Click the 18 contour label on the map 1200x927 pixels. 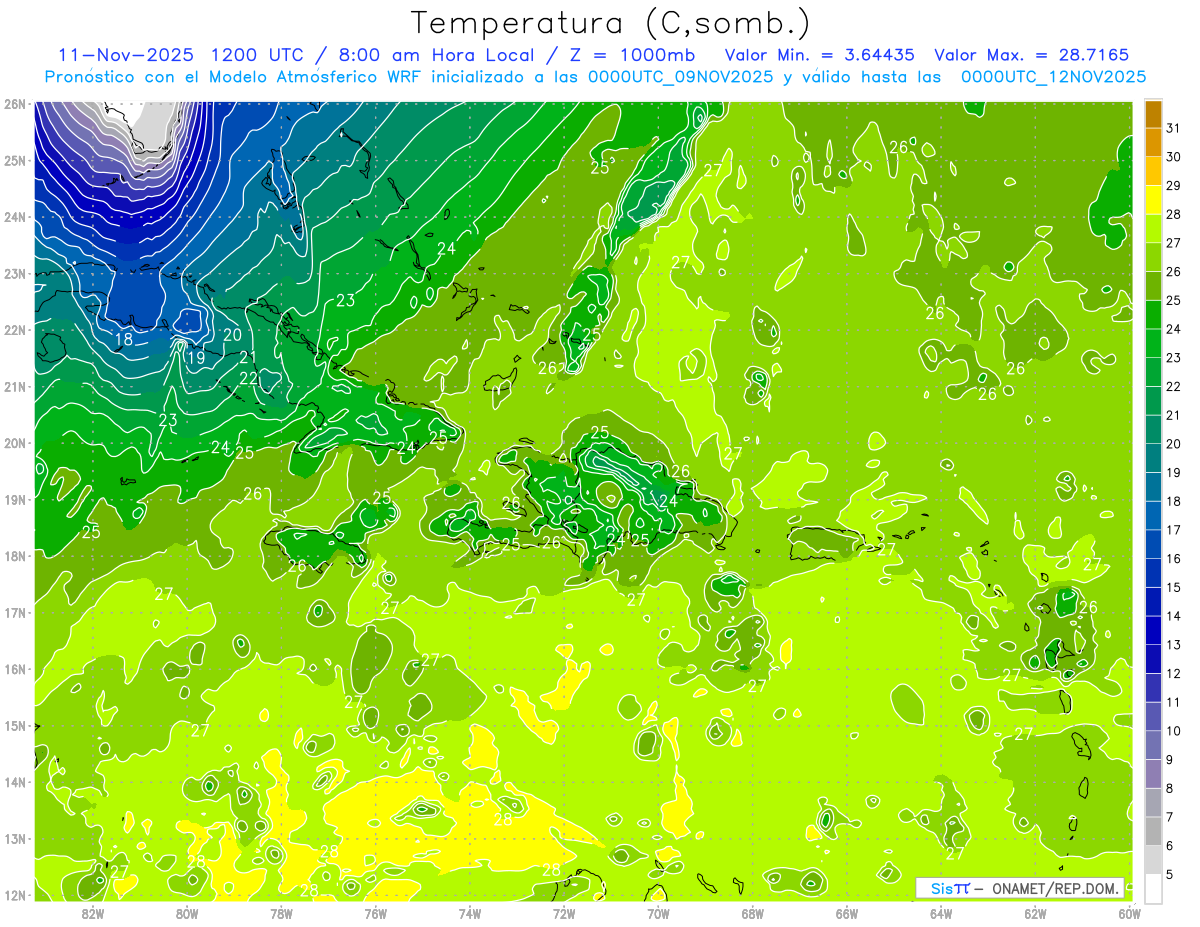point(124,340)
